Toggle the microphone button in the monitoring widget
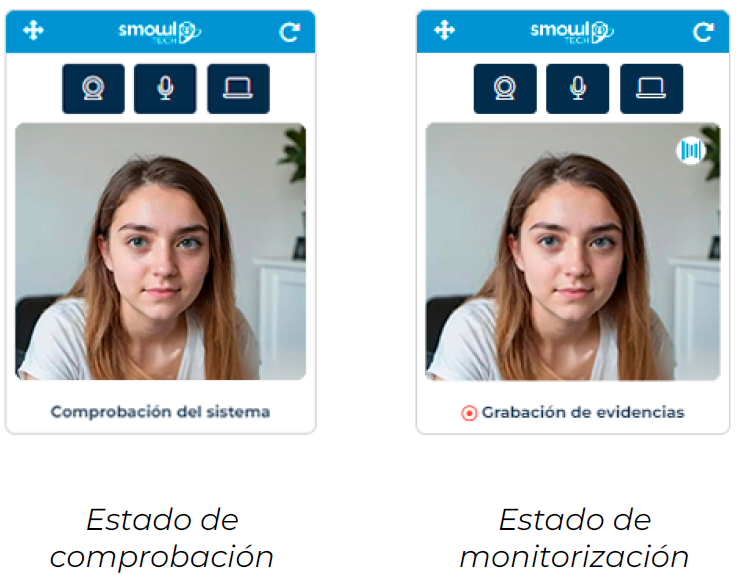The height and width of the screenshot is (575, 736). click(578, 89)
